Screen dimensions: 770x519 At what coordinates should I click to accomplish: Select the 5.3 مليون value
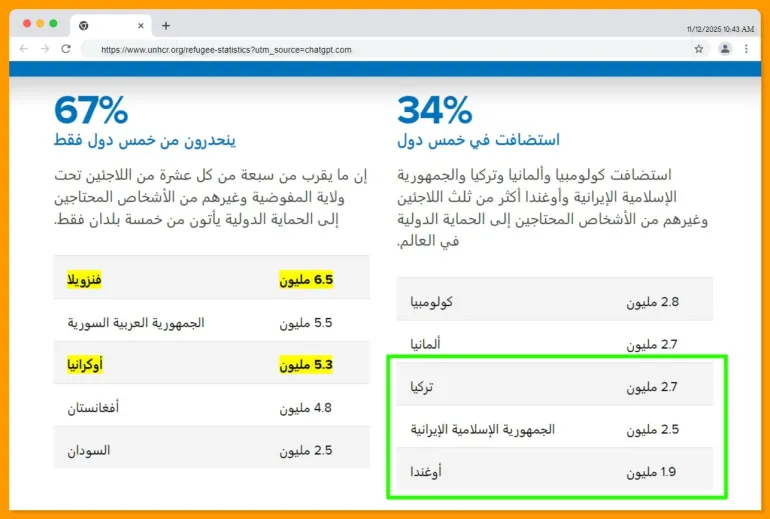306,365
